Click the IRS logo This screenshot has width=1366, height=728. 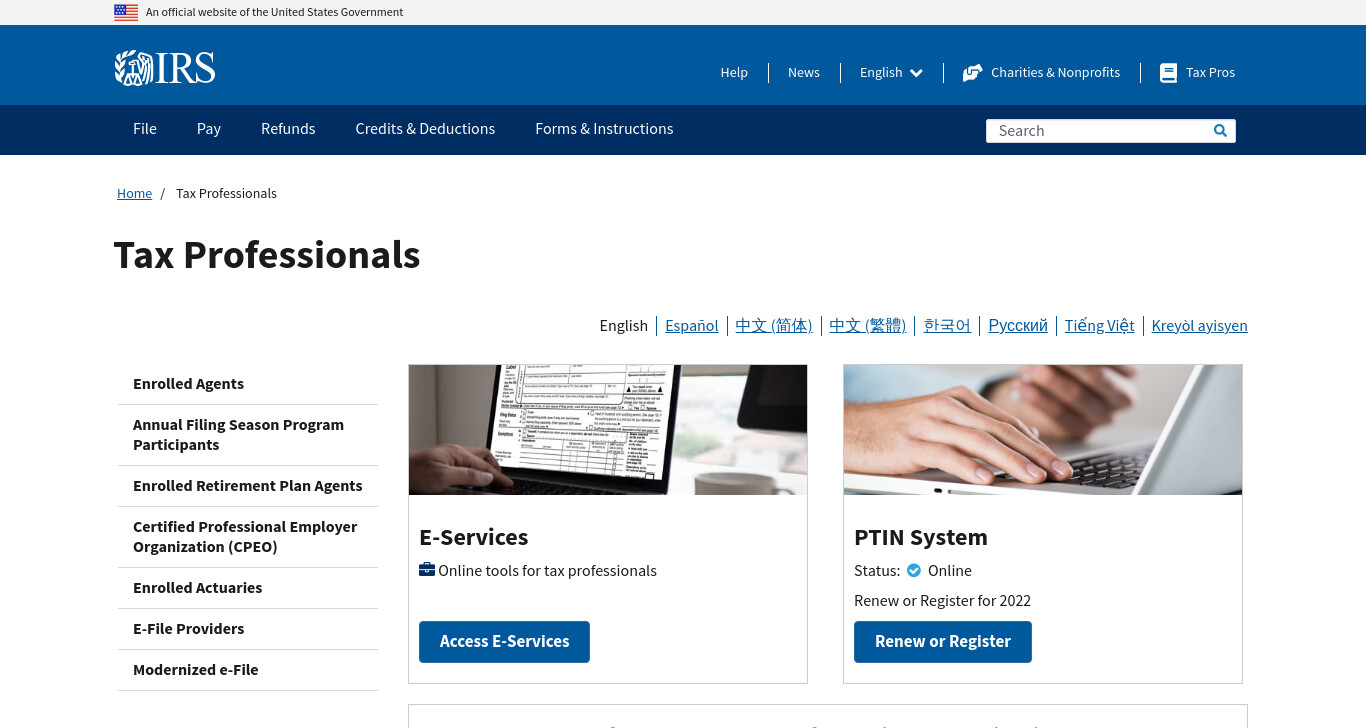(165, 68)
